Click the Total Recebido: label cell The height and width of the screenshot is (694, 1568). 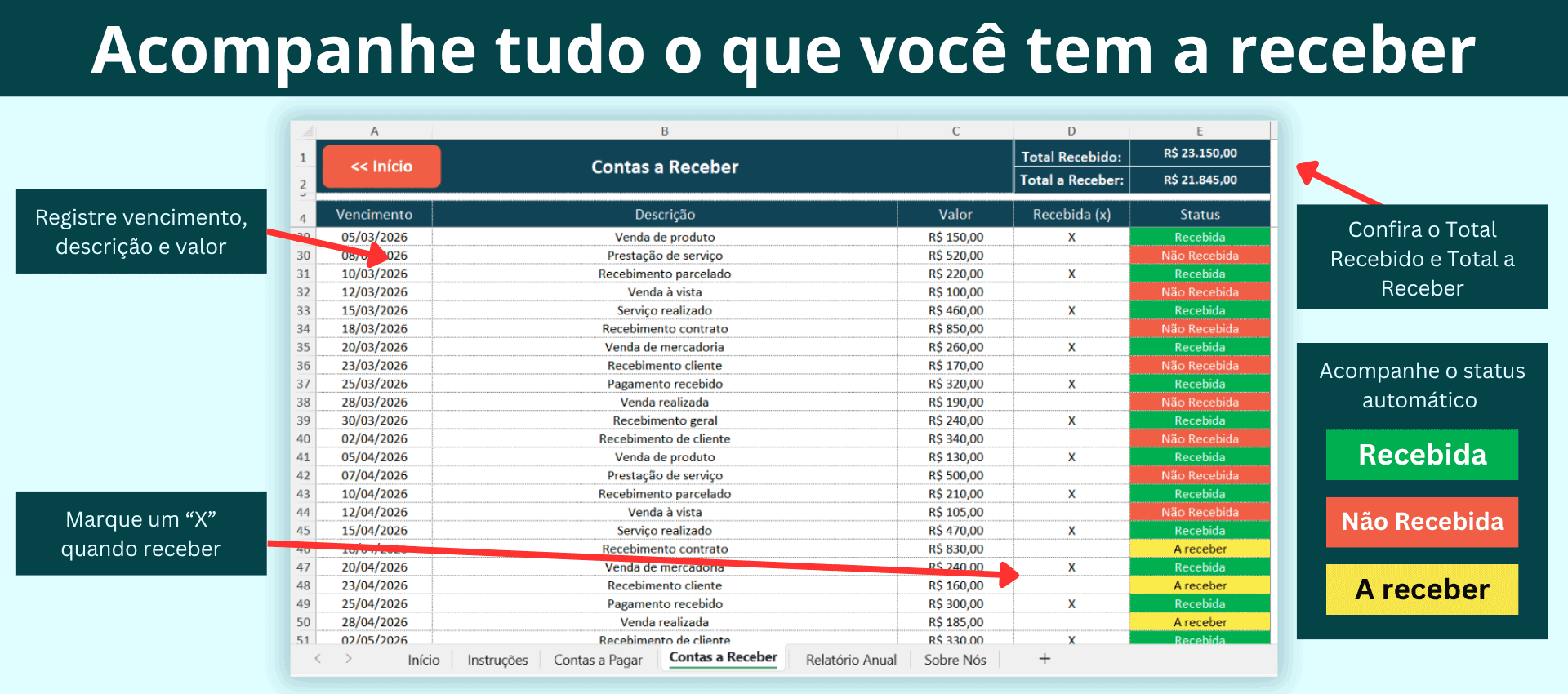(x=1071, y=156)
